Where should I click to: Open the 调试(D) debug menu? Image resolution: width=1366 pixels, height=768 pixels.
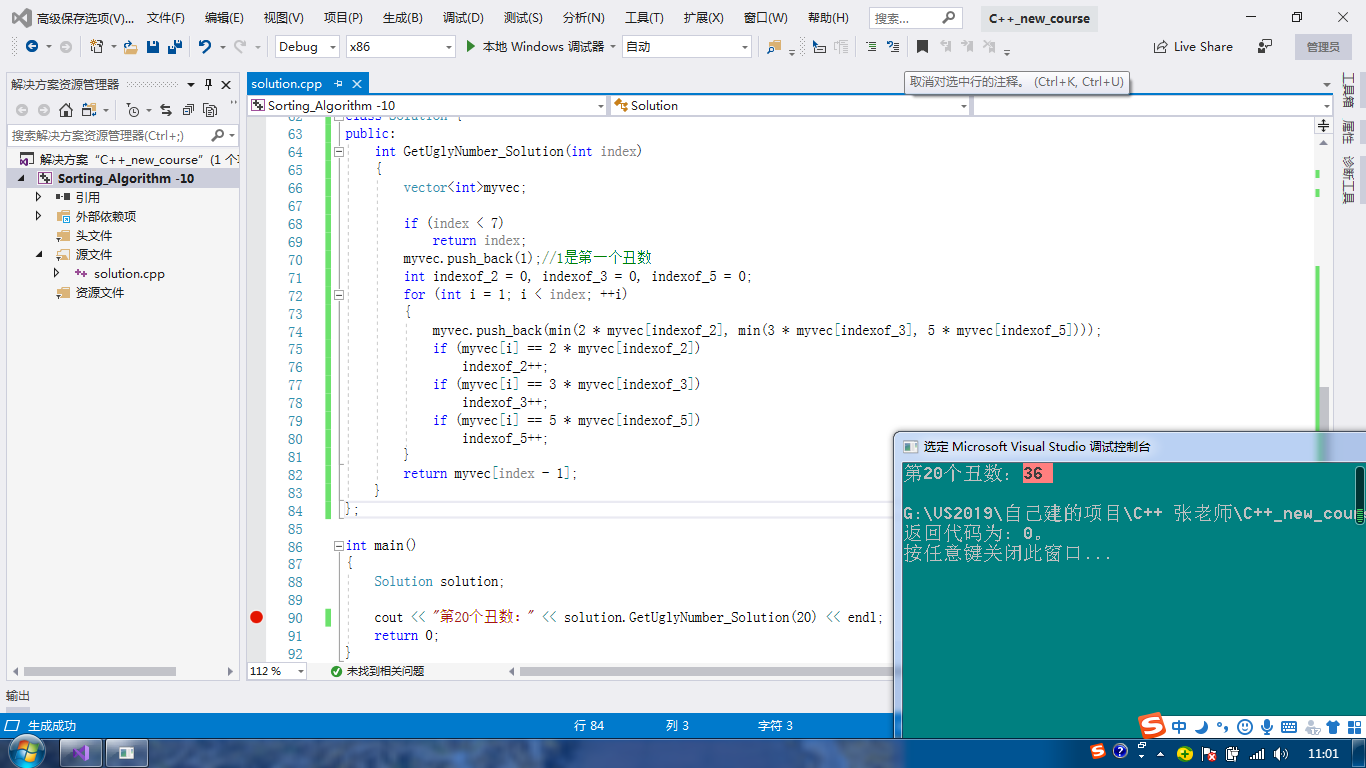tap(463, 18)
